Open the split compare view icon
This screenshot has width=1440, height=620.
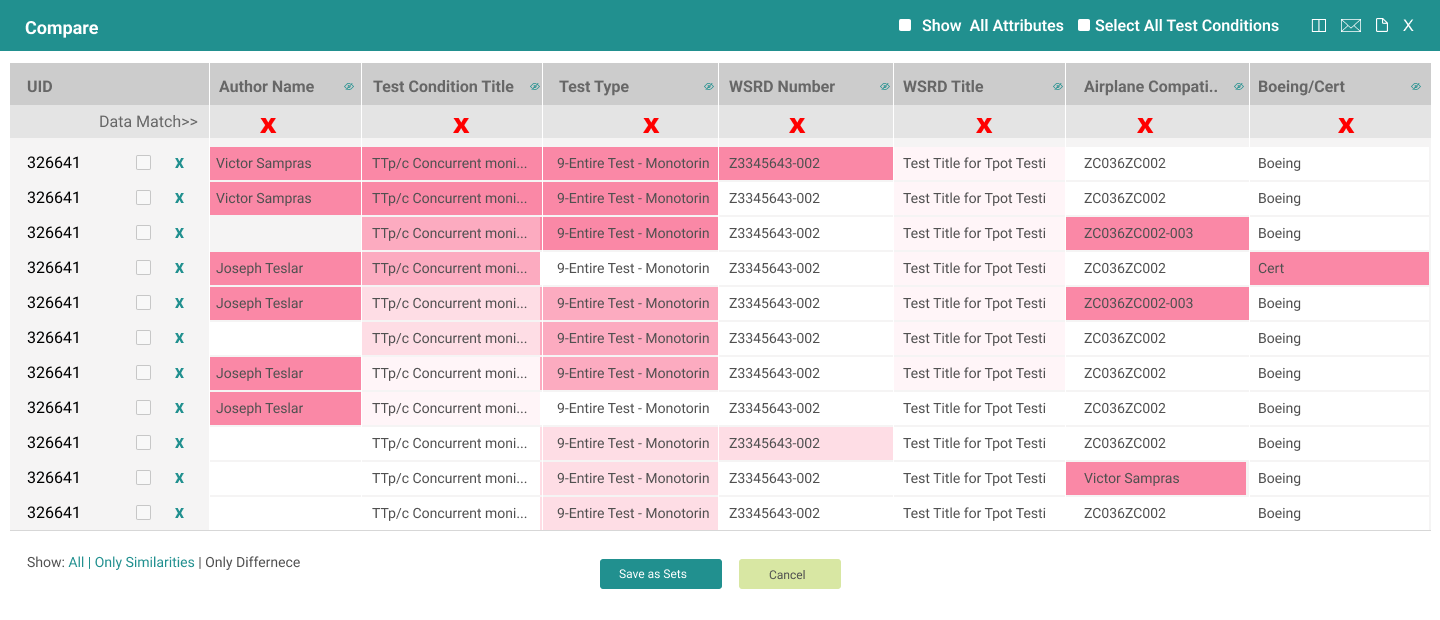click(1318, 25)
